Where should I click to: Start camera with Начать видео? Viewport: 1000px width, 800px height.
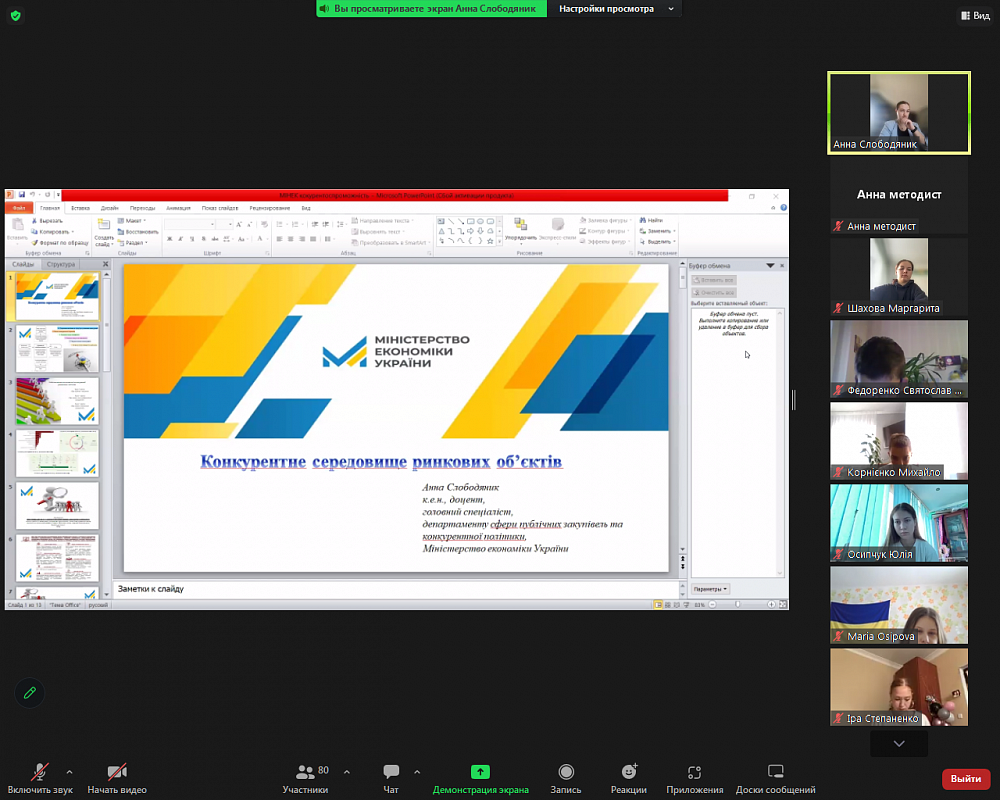pyautogui.click(x=117, y=778)
